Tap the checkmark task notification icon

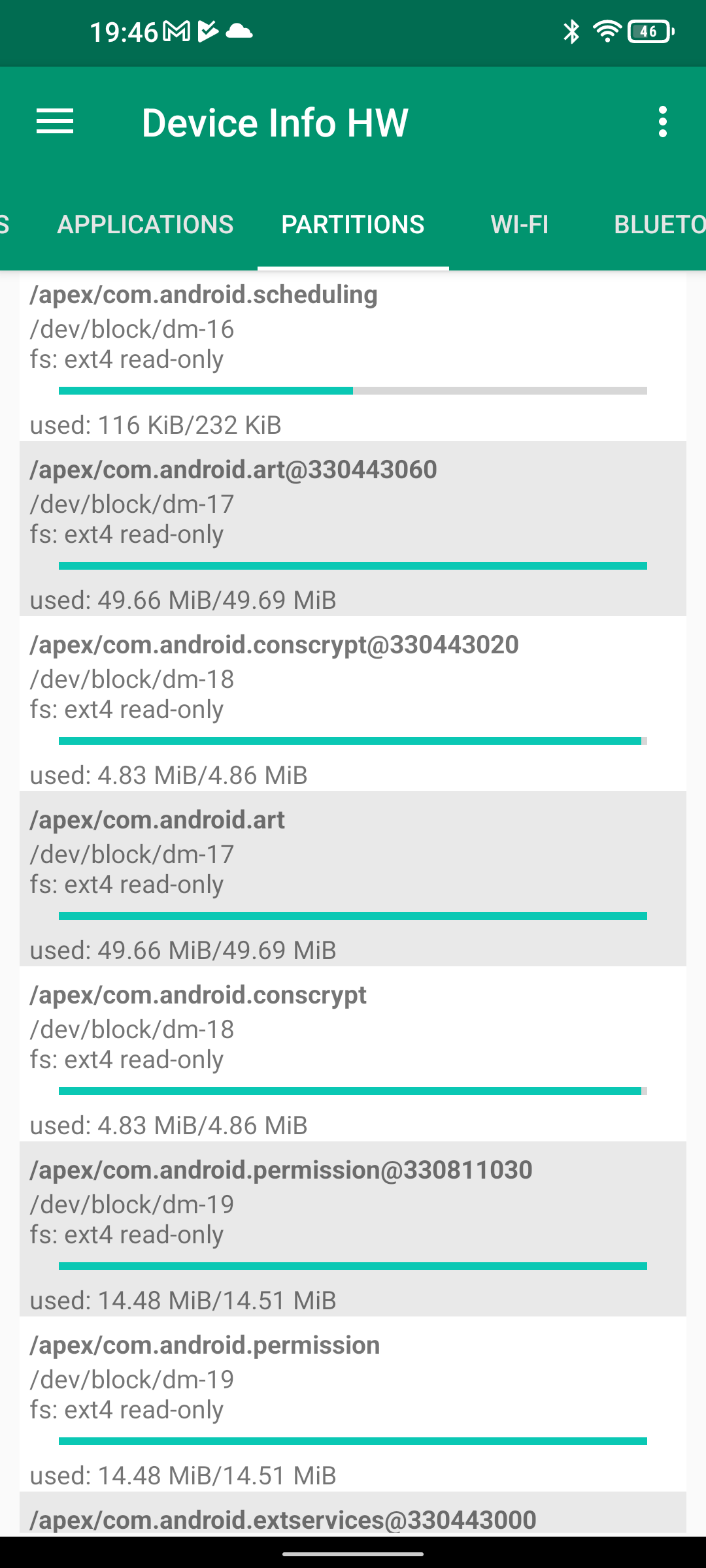coord(208,31)
